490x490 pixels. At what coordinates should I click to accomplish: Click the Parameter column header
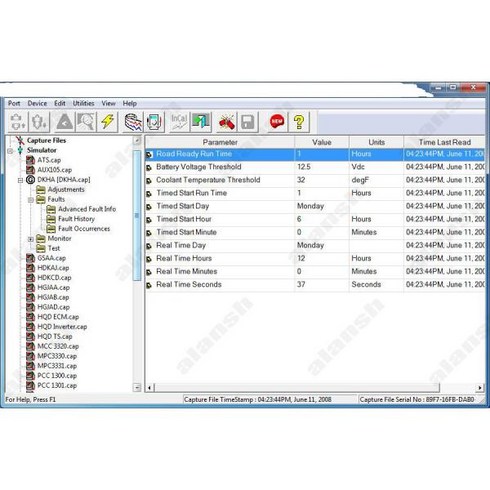coord(220,142)
